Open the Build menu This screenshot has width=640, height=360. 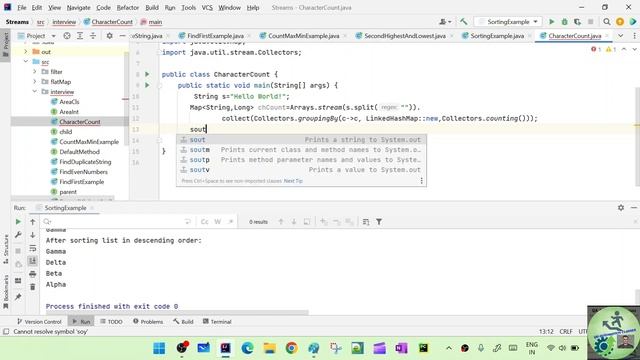(152, 7)
